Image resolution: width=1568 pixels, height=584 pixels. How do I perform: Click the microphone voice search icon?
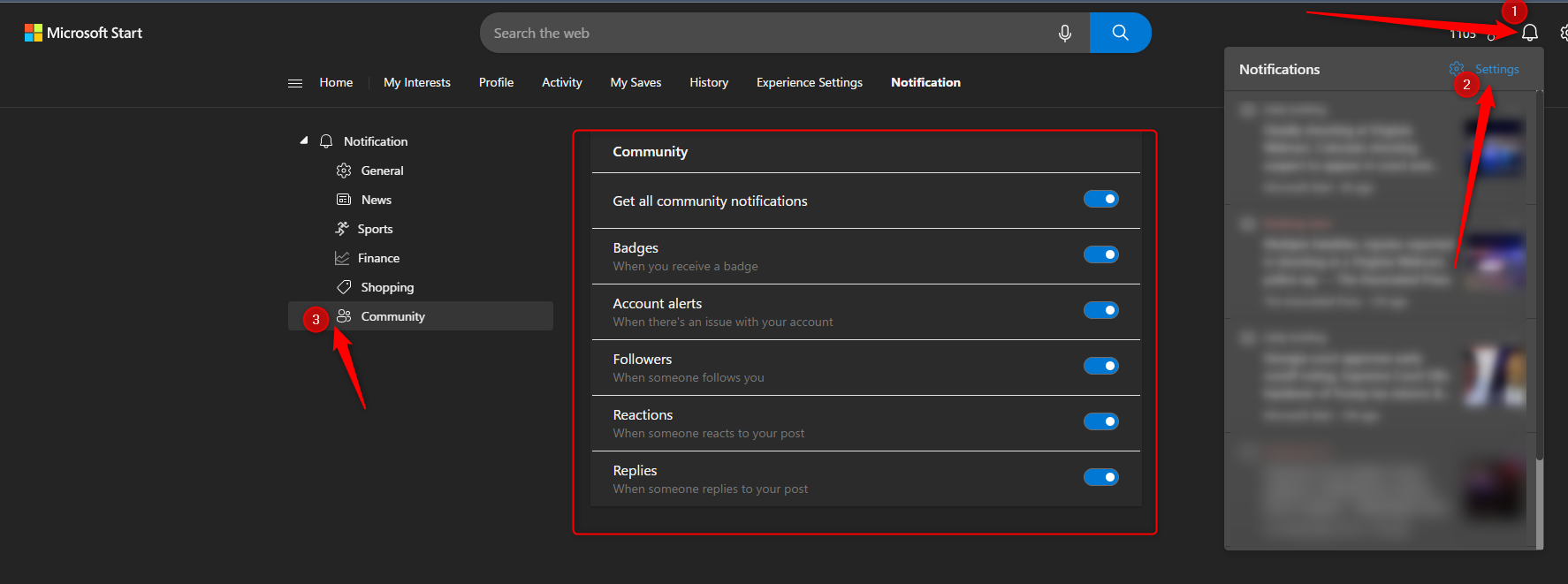[x=1065, y=33]
